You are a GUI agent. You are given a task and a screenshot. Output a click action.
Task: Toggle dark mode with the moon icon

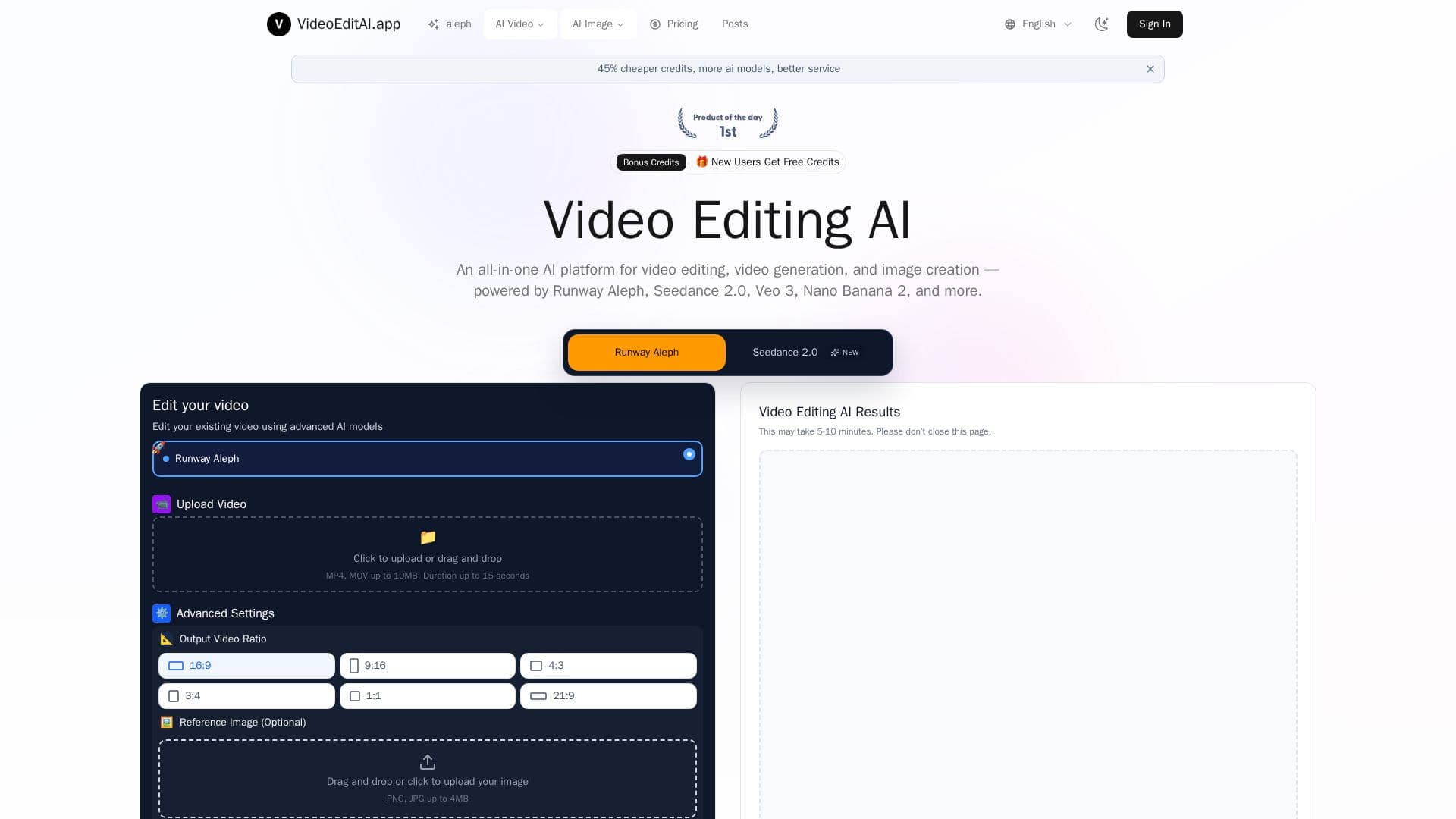(1102, 24)
